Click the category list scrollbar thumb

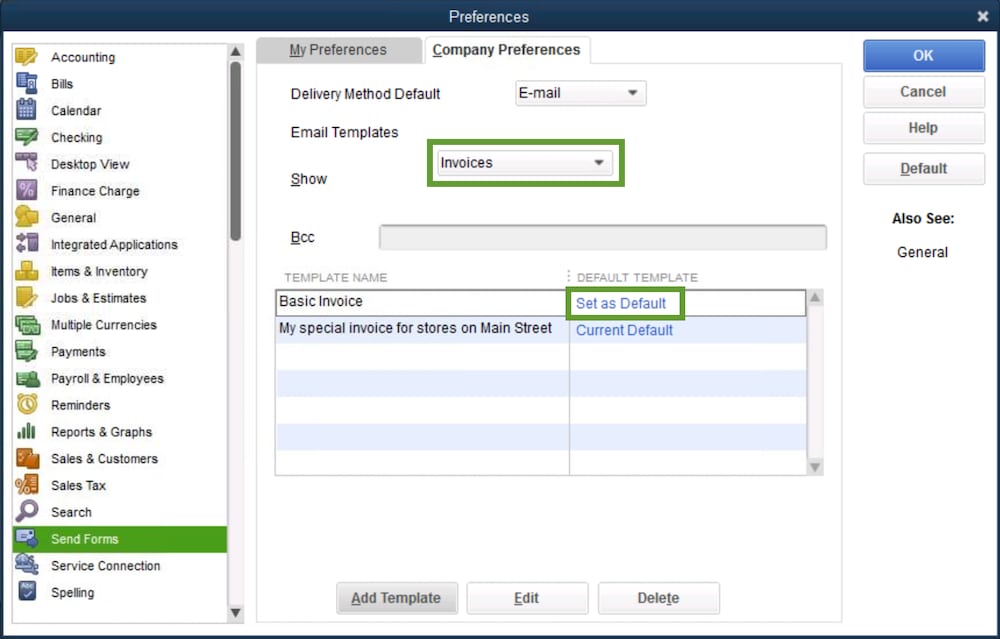click(236, 151)
